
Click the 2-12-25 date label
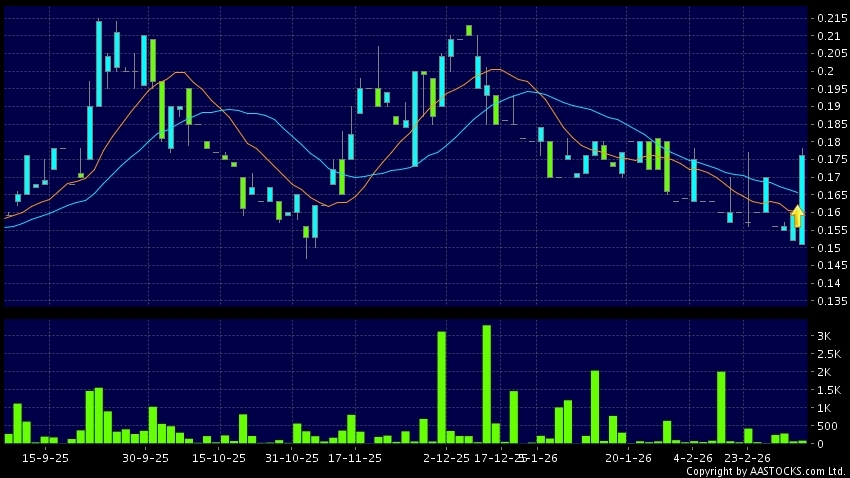tap(446, 458)
